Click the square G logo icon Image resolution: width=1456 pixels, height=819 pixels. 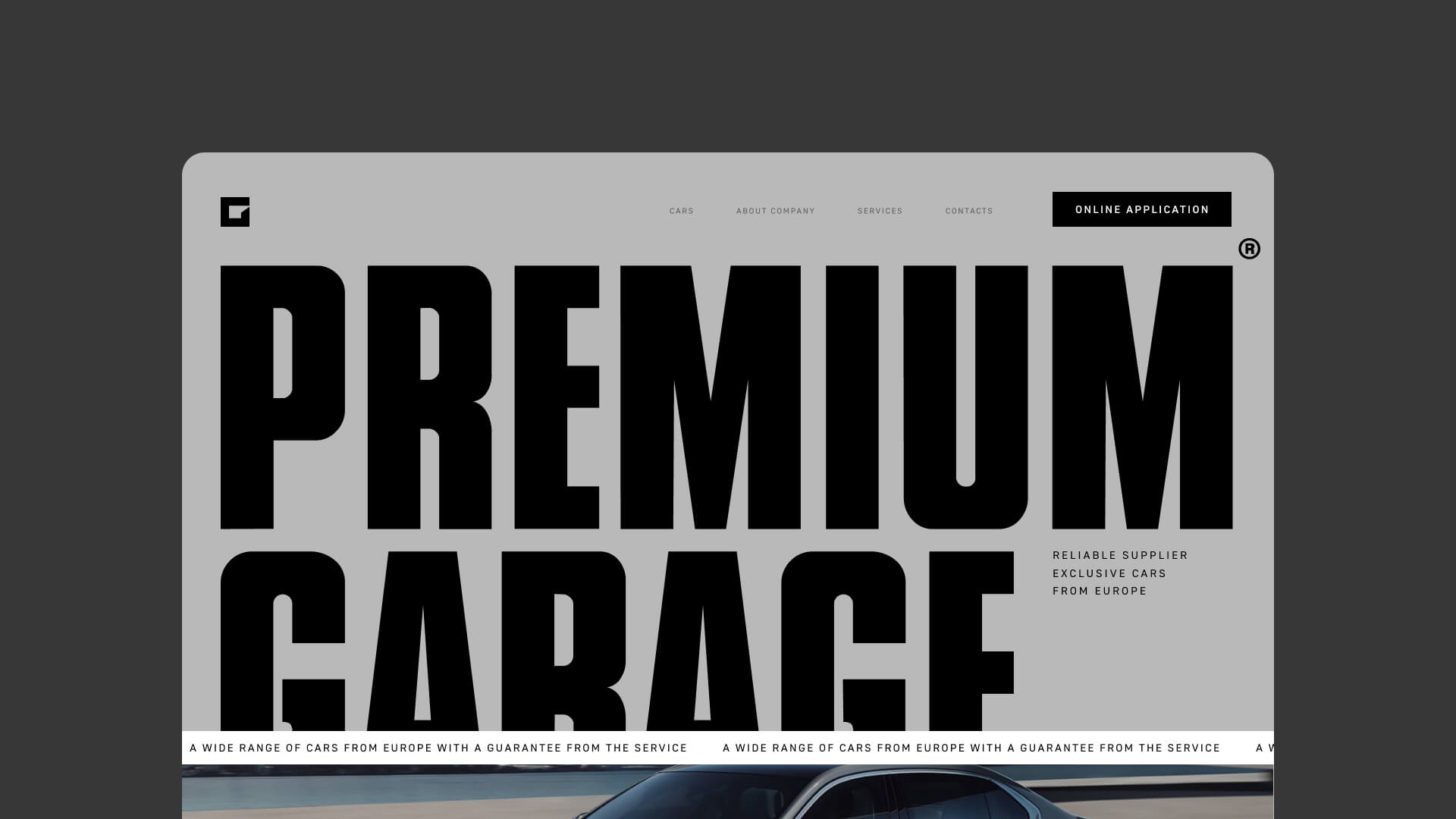pos(234,212)
